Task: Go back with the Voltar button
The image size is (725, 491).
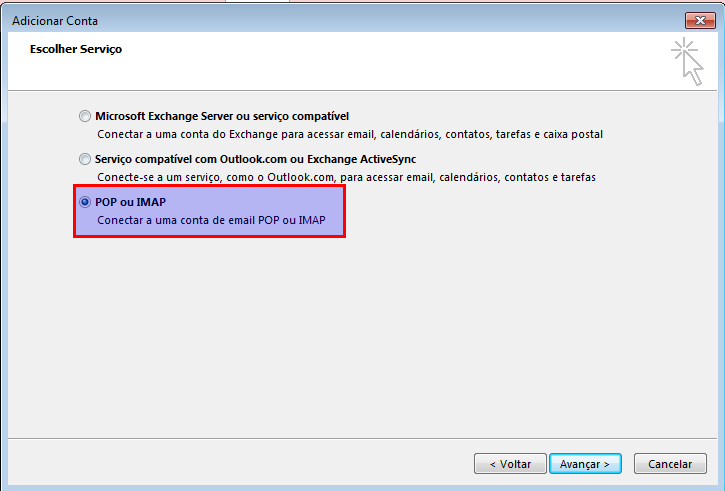Action: (x=510, y=464)
